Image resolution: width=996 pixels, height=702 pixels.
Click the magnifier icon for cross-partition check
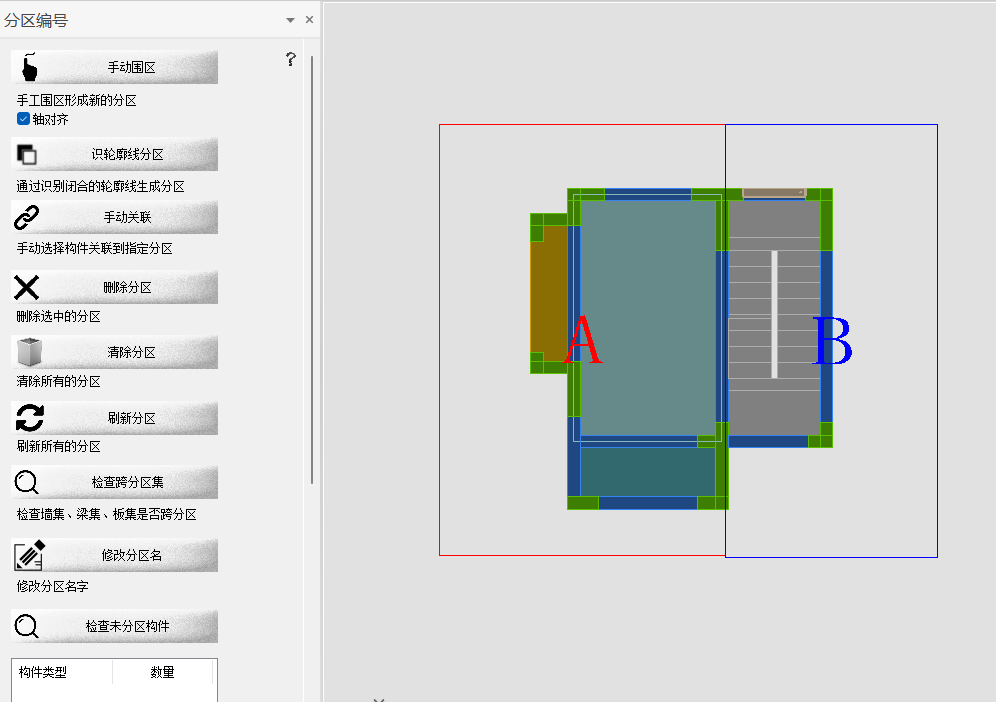(x=27, y=482)
